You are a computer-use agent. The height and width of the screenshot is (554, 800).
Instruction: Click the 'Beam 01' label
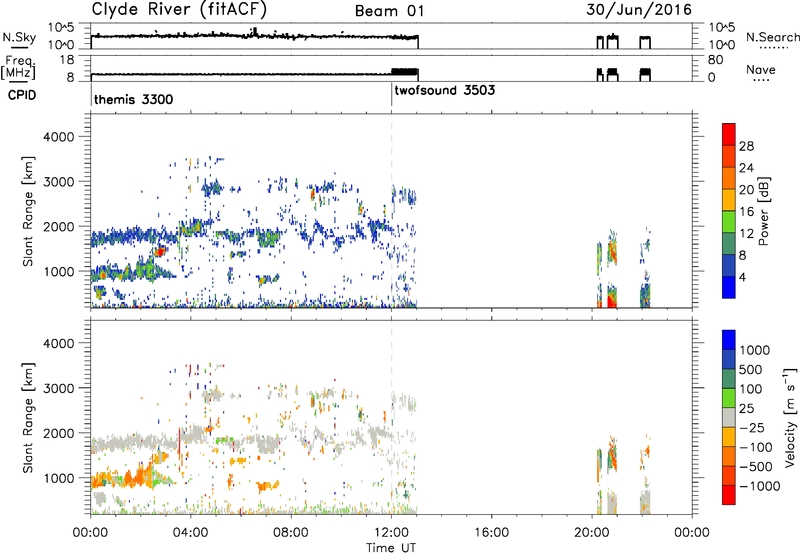[x=389, y=11]
